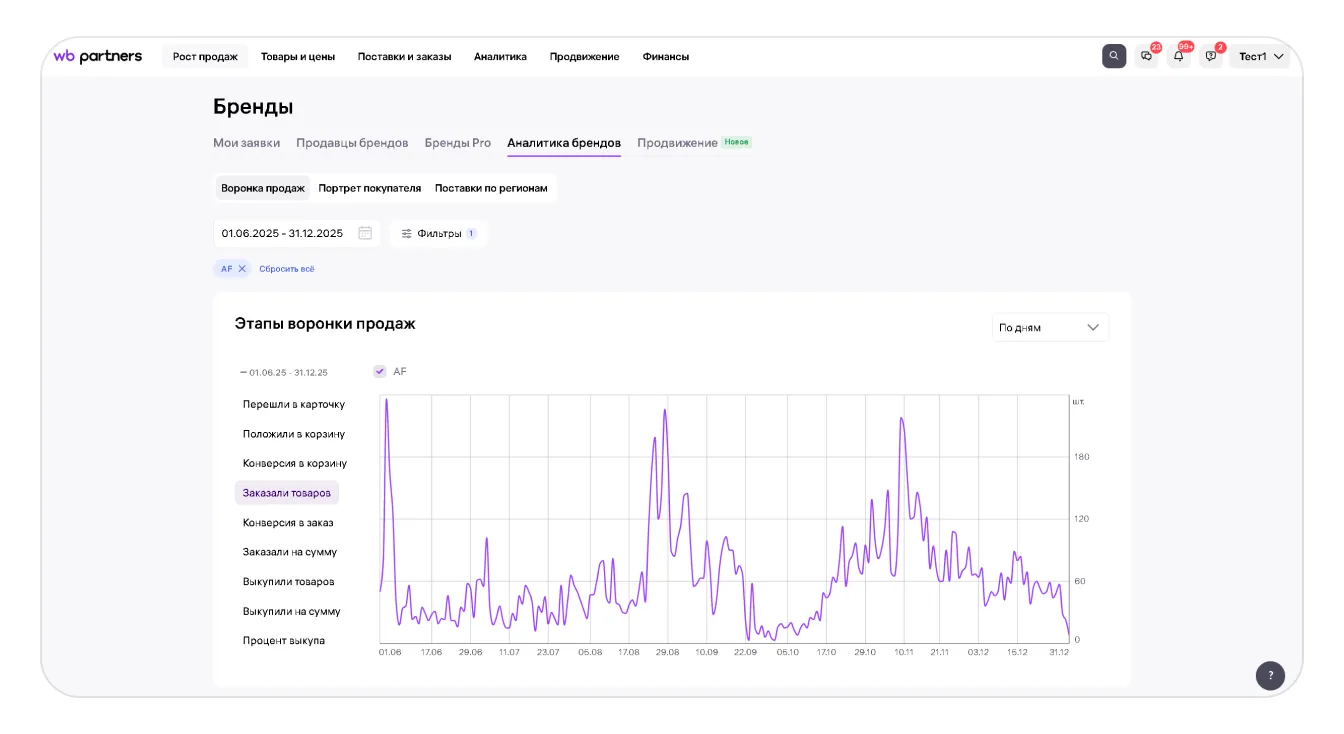Click the search magnifier icon
The height and width of the screenshot is (734, 1344).
coord(1114,56)
